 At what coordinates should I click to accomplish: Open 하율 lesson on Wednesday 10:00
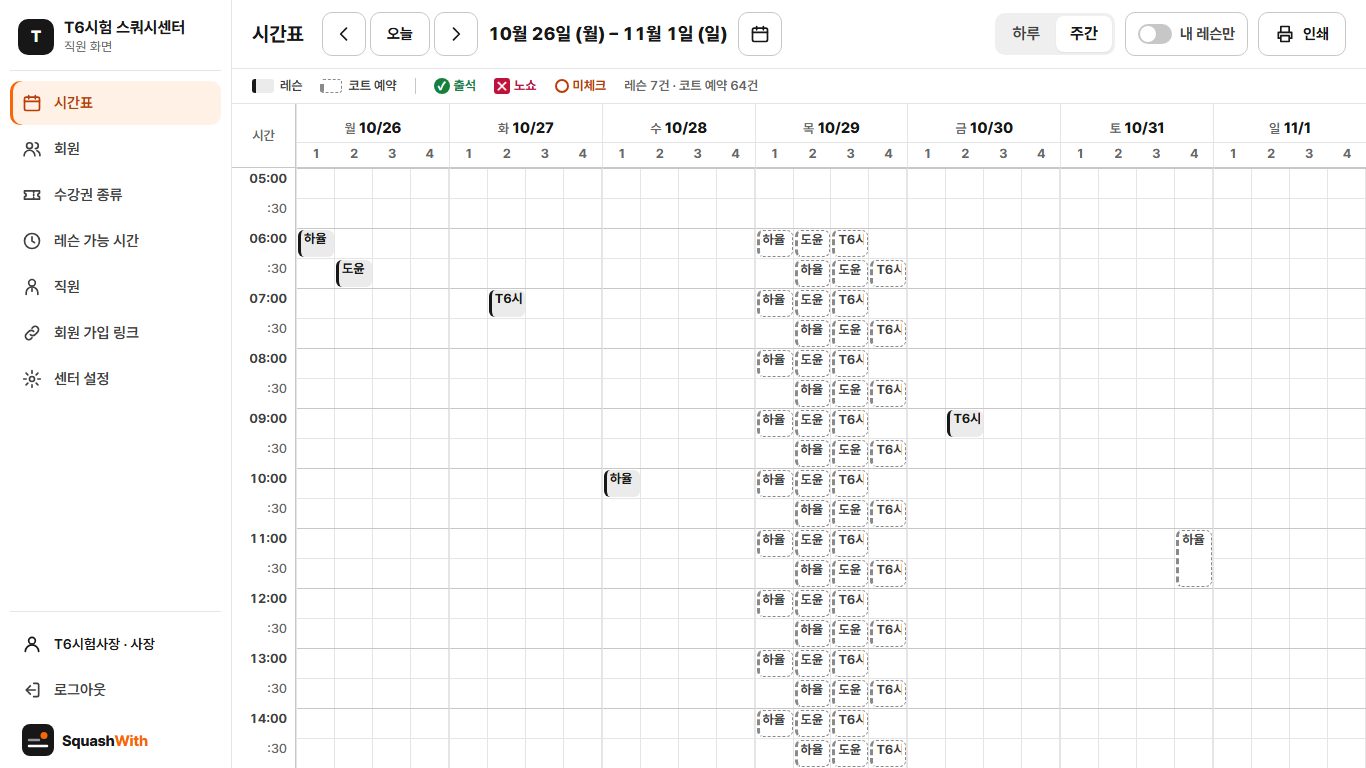click(622, 483)
